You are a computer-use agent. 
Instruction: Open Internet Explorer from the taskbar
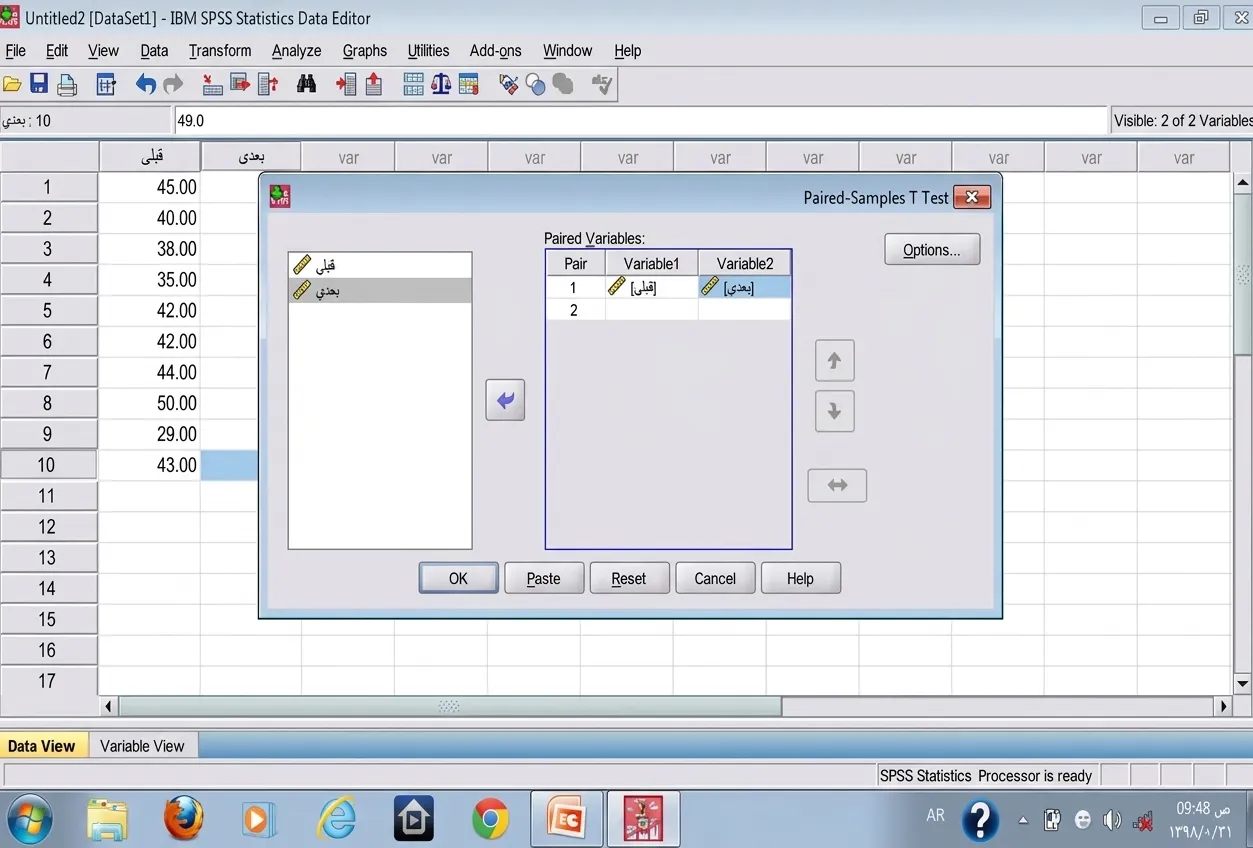[337, 819]
